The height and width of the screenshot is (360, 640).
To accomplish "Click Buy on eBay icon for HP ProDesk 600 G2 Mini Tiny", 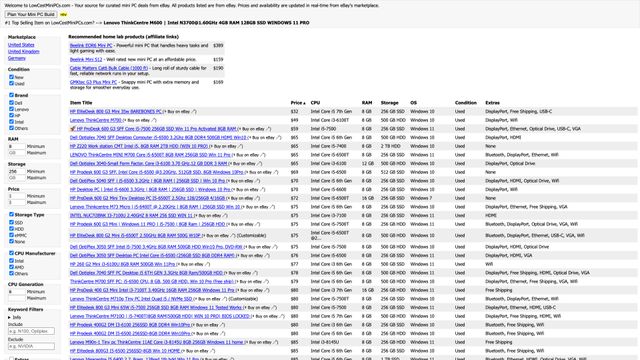I will point(257,198).
